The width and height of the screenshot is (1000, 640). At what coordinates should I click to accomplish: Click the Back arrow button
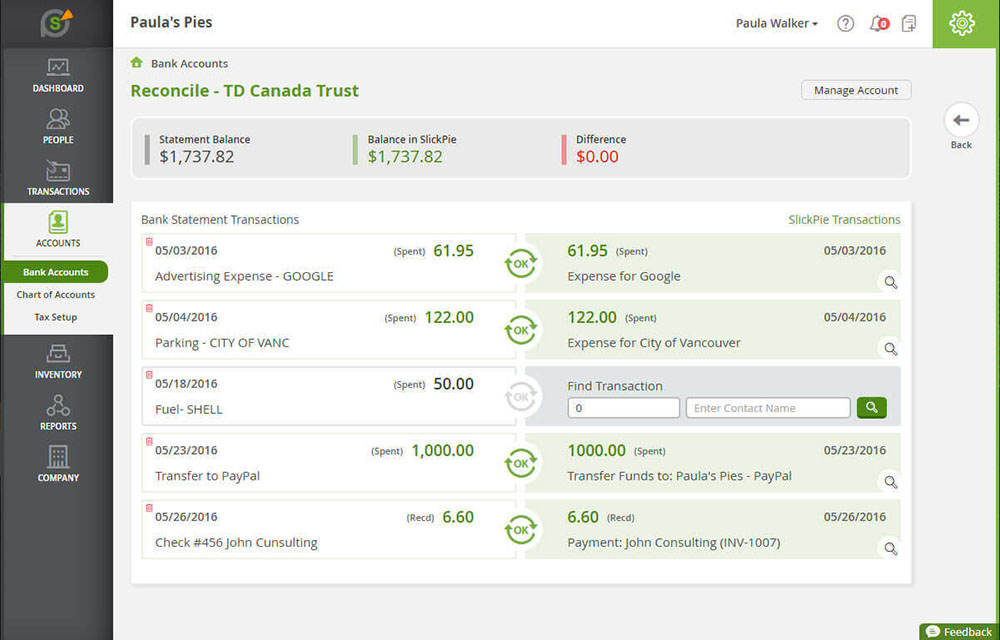coord(961,121)
